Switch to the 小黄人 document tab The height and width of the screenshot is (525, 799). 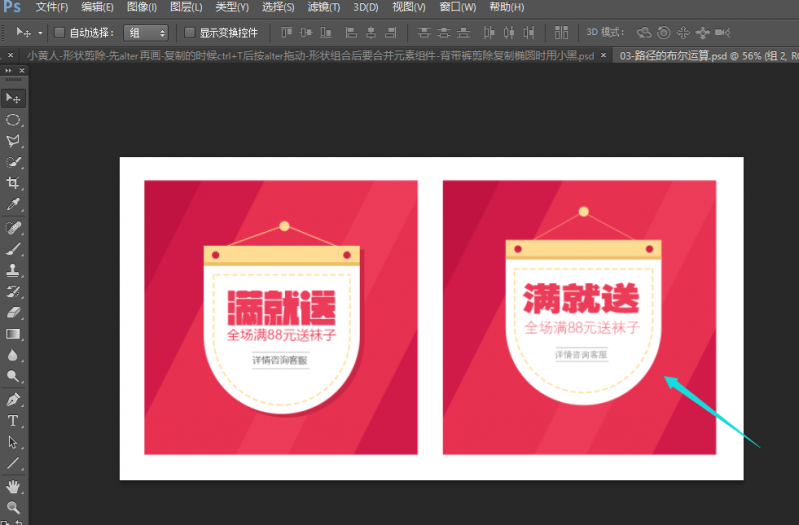click(x=300, y=55)
